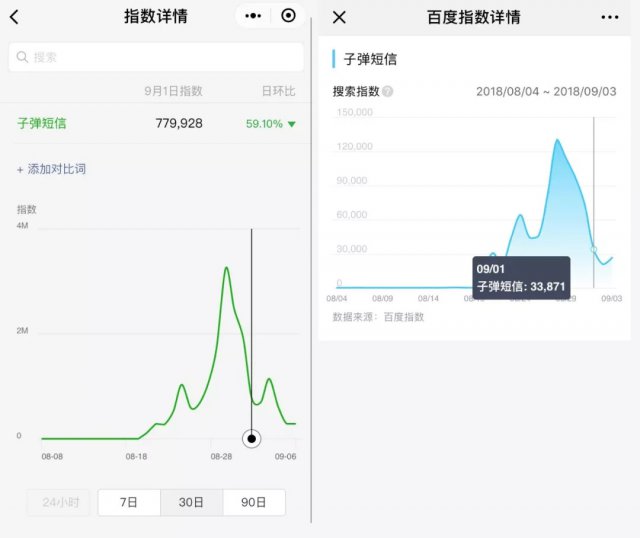The image size is (640, 538).
Task: Tap the 09/01 子弹短信 33,871 tooltip
Action: point(520,277)
